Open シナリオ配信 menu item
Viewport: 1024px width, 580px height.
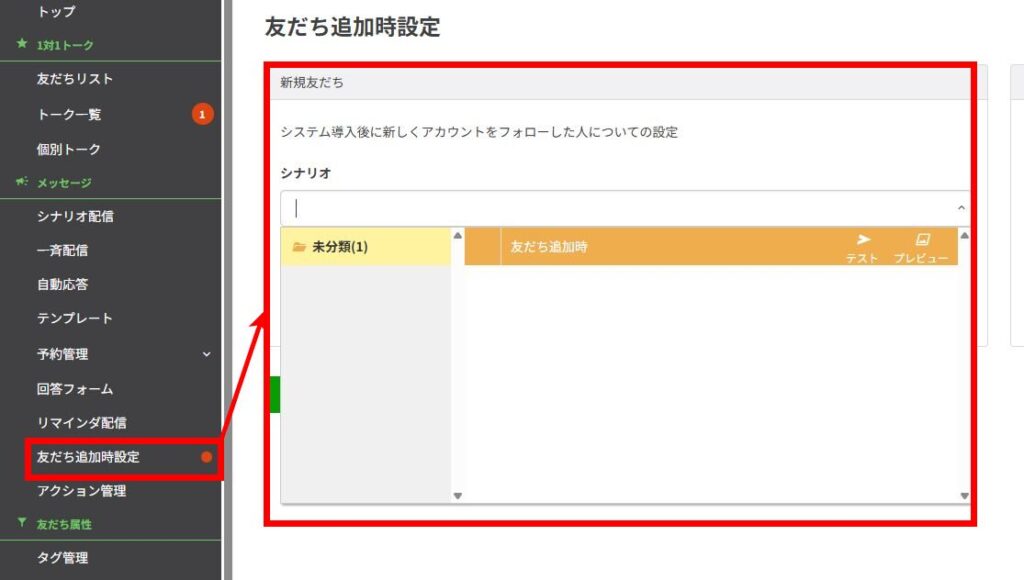tap(75, 216)
